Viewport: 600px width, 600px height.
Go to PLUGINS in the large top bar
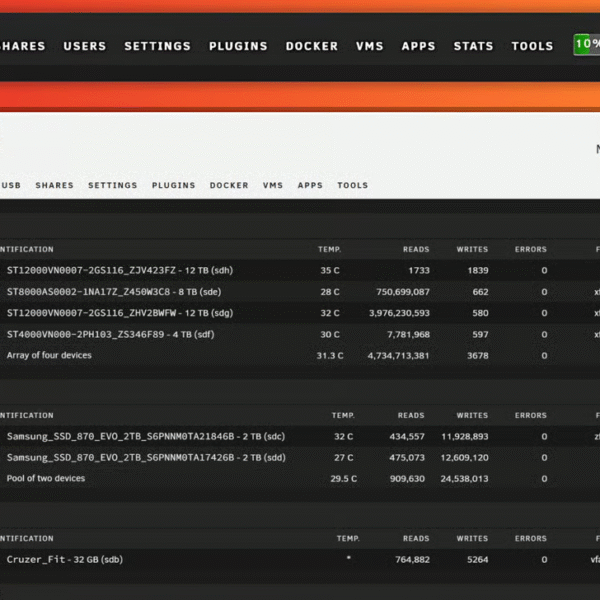(x=238, y=46)
